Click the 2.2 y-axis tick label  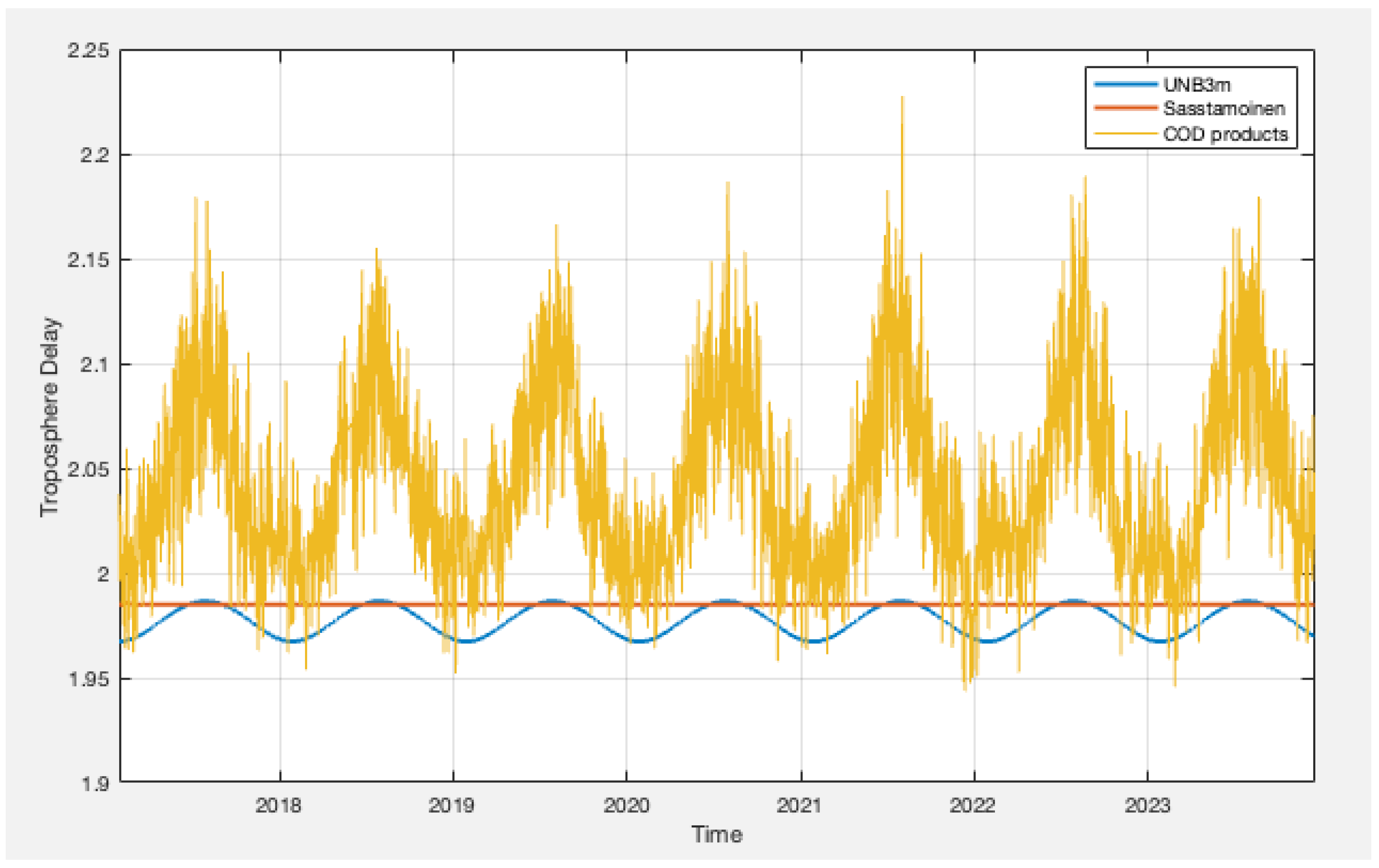click(94, 155)
